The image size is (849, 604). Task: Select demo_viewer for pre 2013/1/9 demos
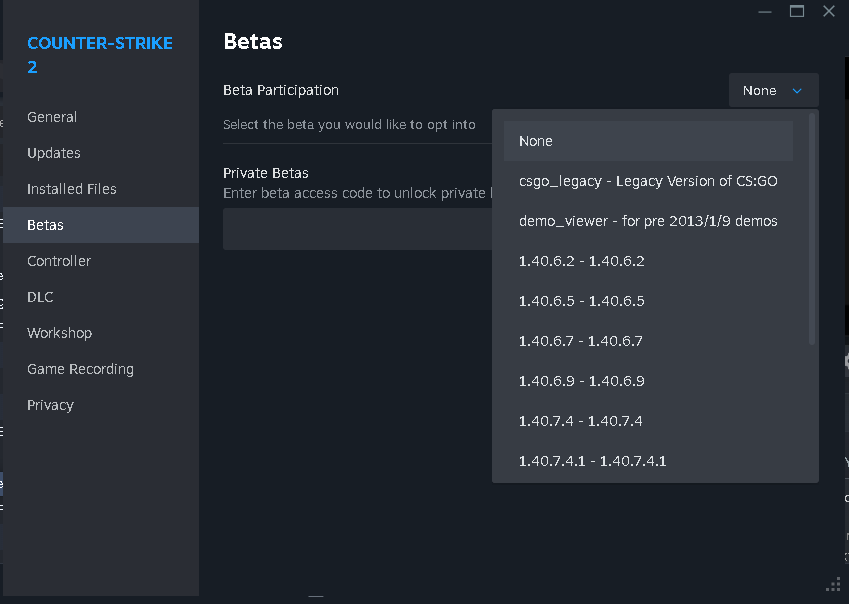pyautogui.click(x=648, y=221)
